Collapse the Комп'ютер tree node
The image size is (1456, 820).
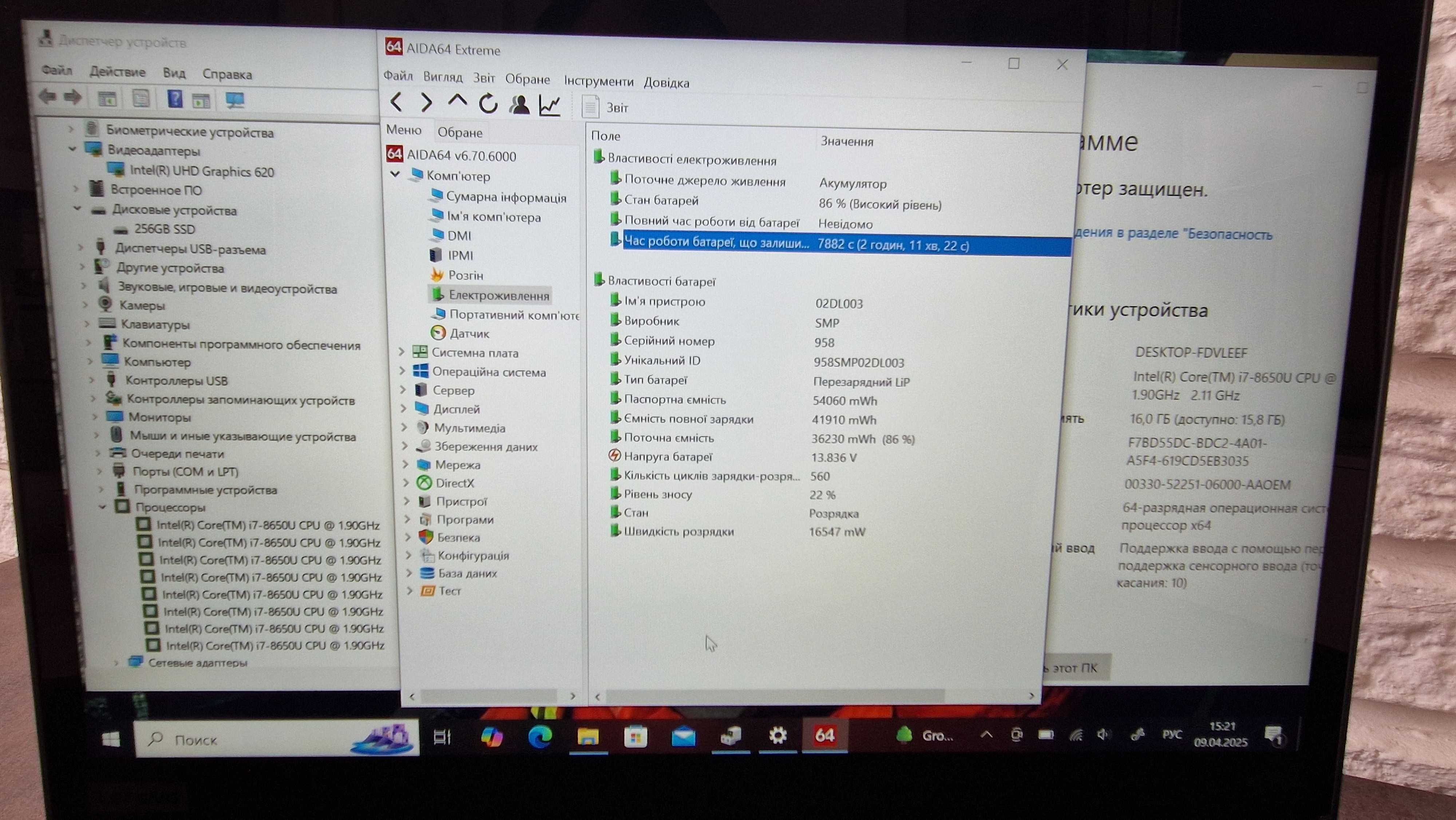tap(395, 174)
